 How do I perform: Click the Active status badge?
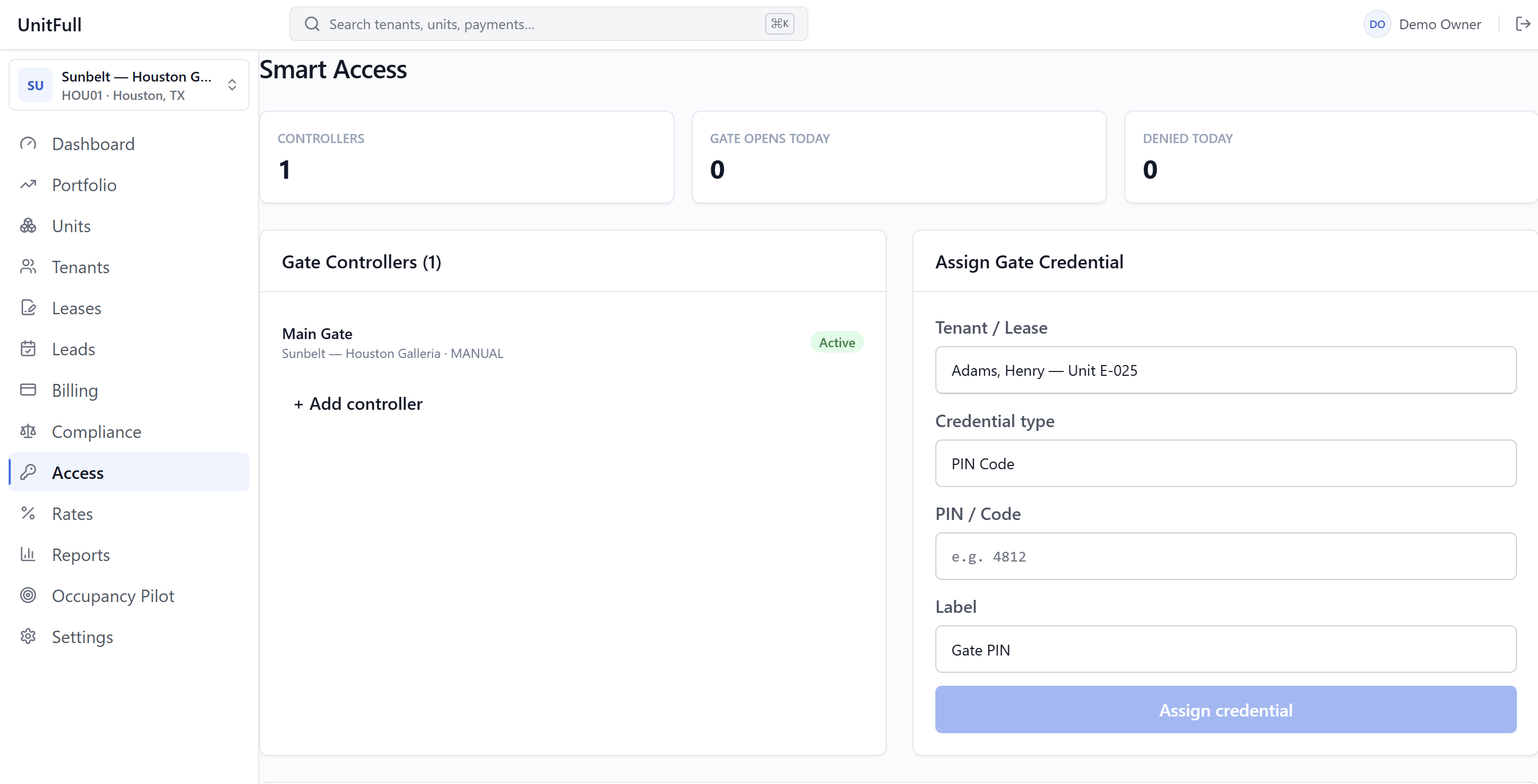pyautogui.click(x=837, y=342)
